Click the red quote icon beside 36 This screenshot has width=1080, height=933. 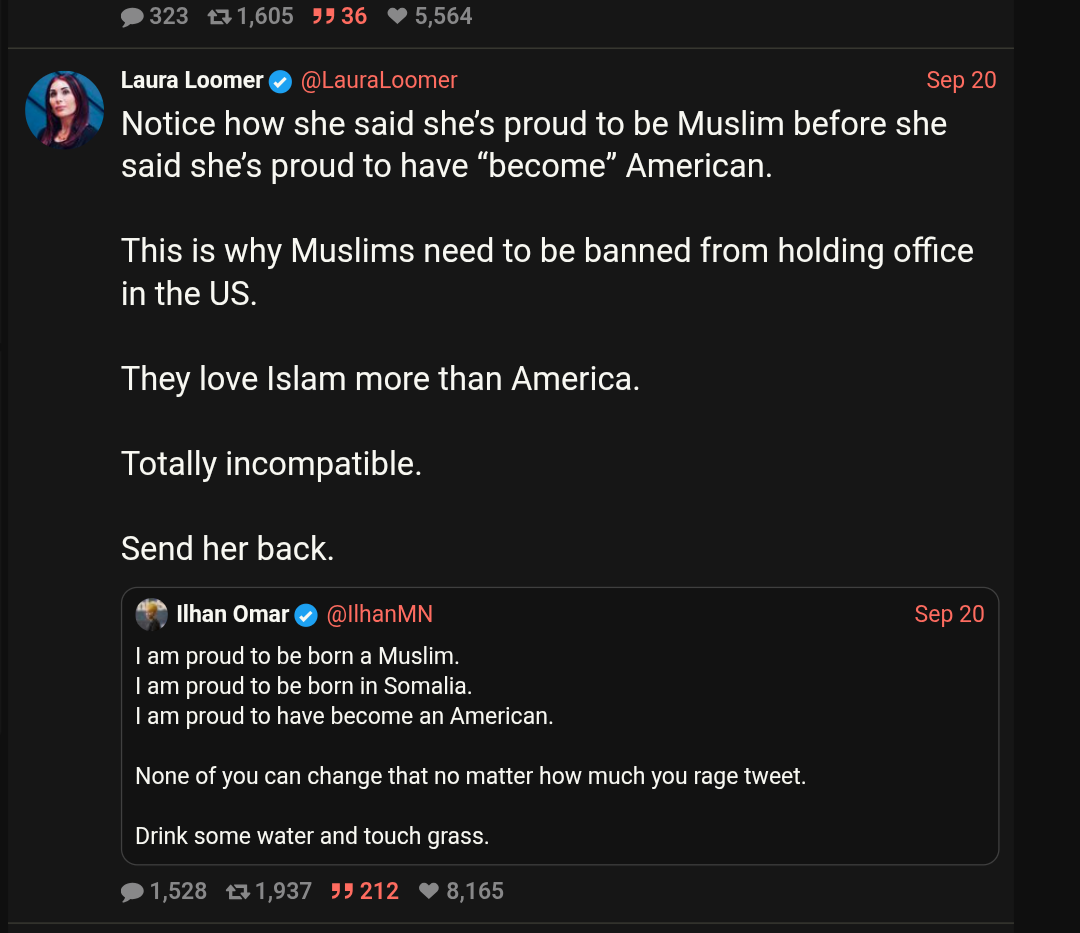coord(322,17)
